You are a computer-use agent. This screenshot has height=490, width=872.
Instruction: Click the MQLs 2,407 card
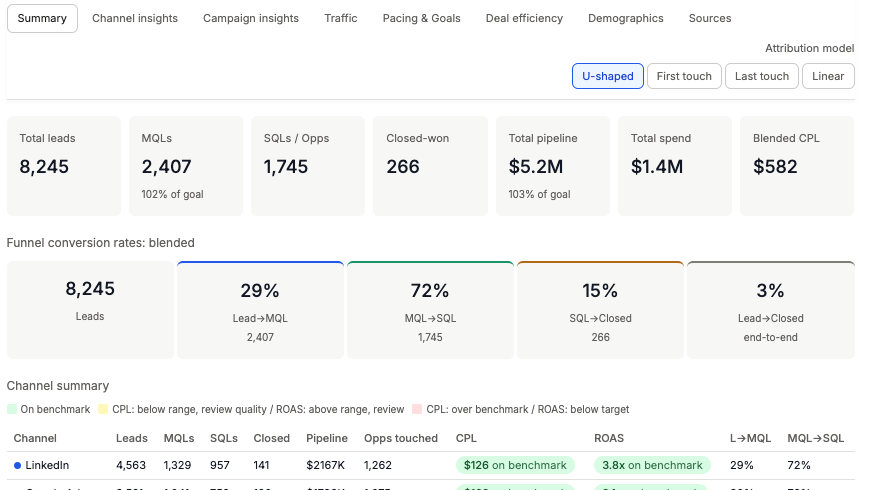pos(186,166)
